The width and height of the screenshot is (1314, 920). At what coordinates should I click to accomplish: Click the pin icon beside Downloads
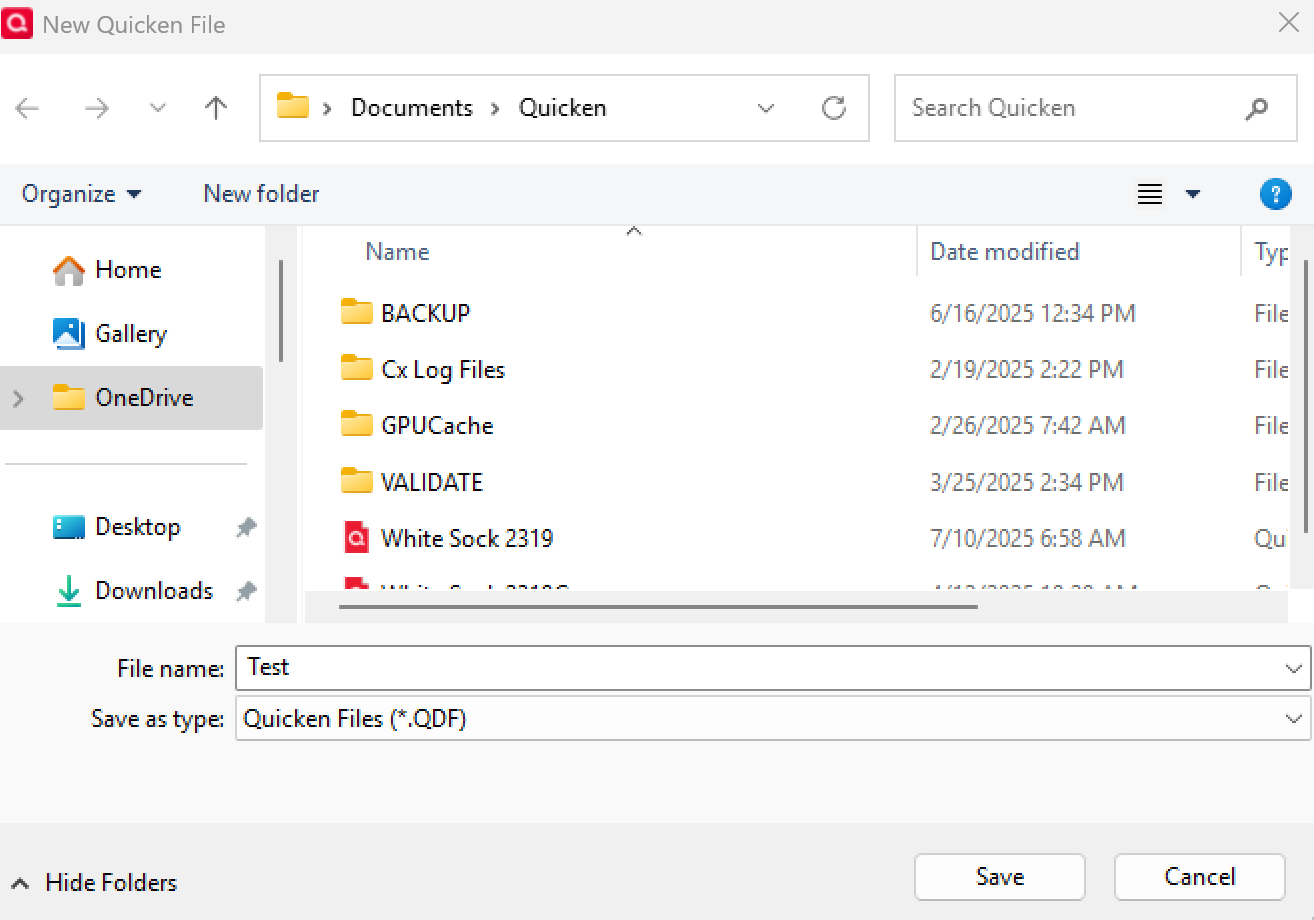point(245,592)
